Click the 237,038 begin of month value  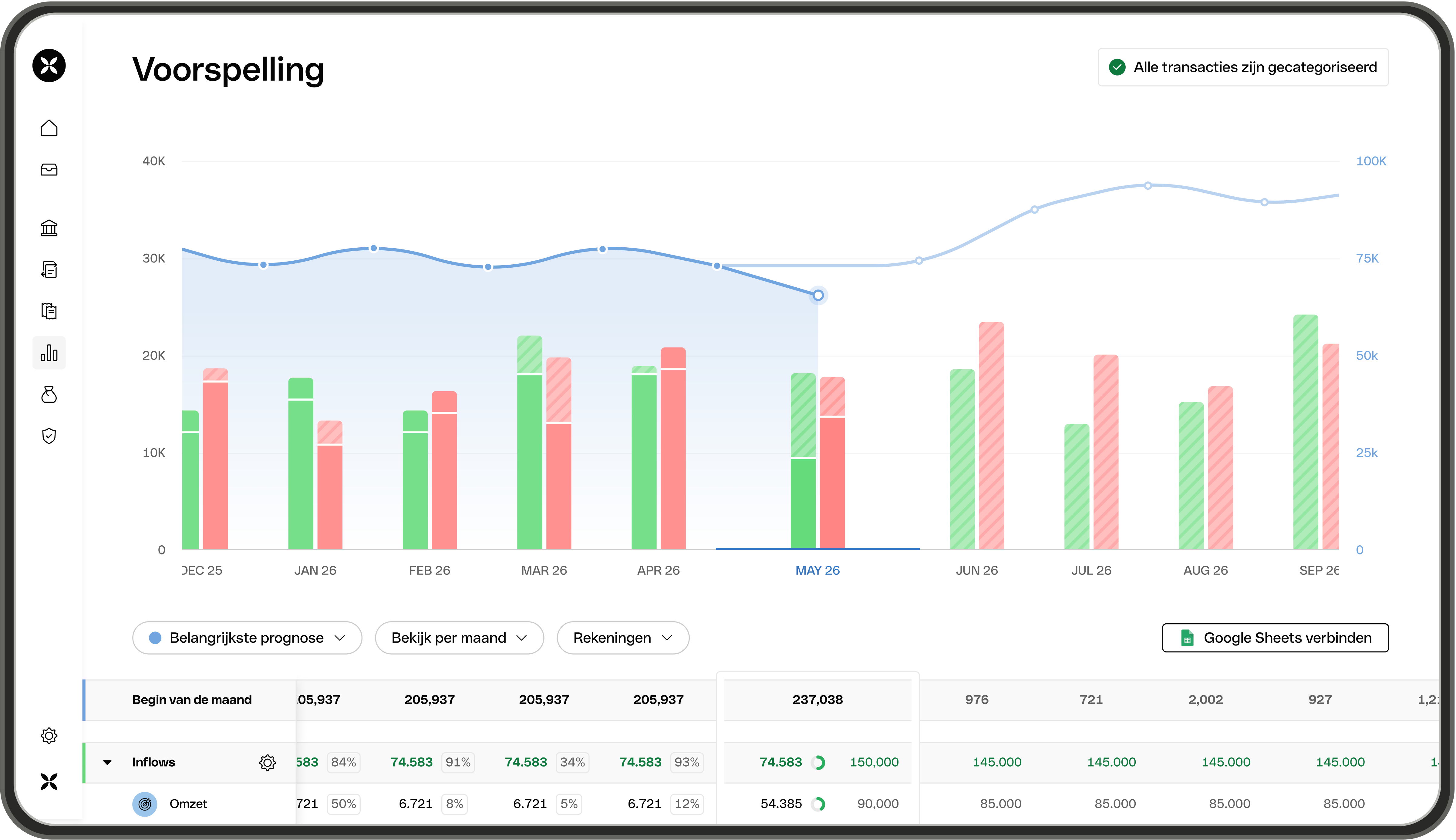tap(817, 699)
